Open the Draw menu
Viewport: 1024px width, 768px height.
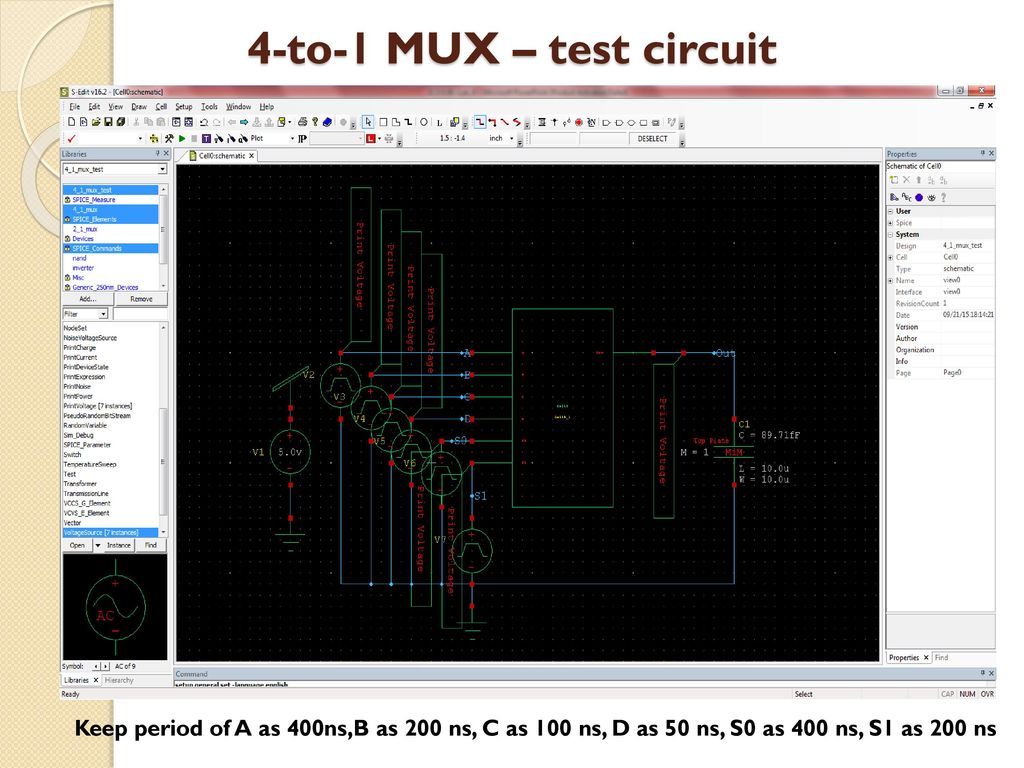coord(138,106)
